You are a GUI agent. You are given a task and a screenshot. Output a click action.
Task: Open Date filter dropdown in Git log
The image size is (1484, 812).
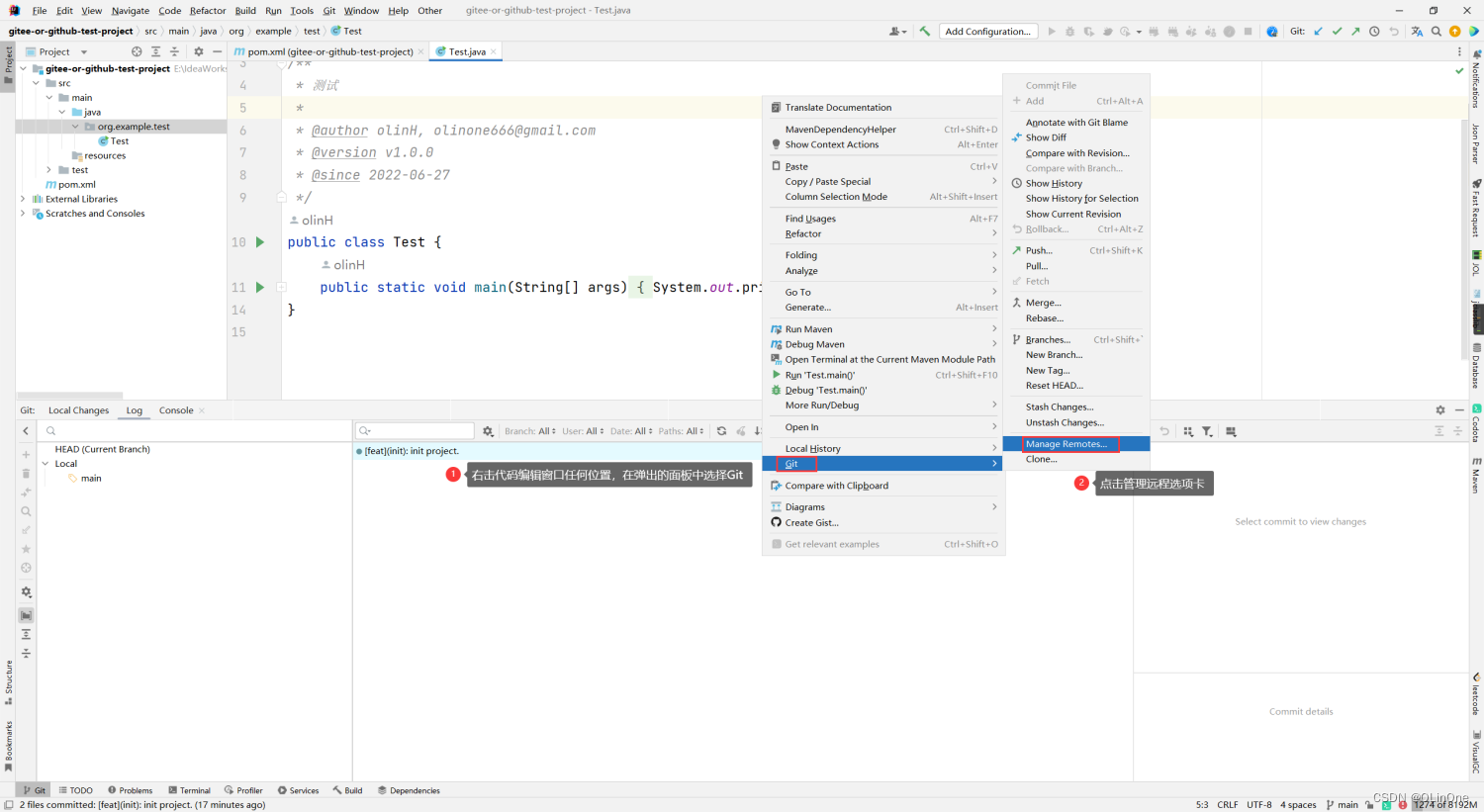point(631,431)
